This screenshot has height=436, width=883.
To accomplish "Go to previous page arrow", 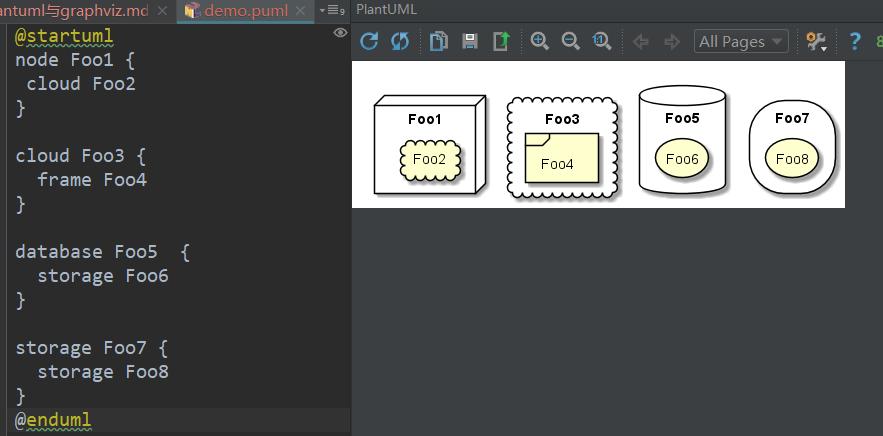I will click(x=641, y=41).
